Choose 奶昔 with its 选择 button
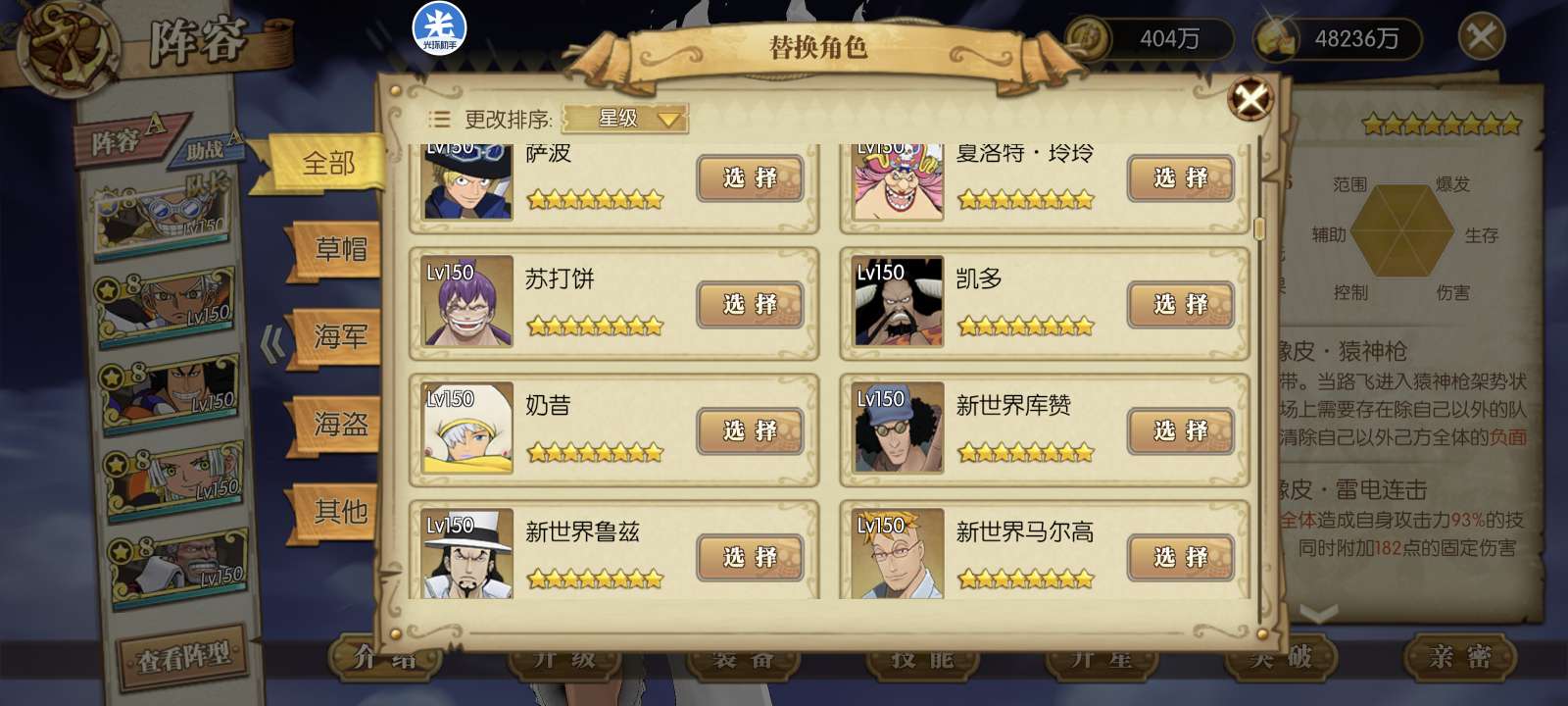The height and width of the screenshot is (706, 1568). pyautogui.click(x=750, y=430)
